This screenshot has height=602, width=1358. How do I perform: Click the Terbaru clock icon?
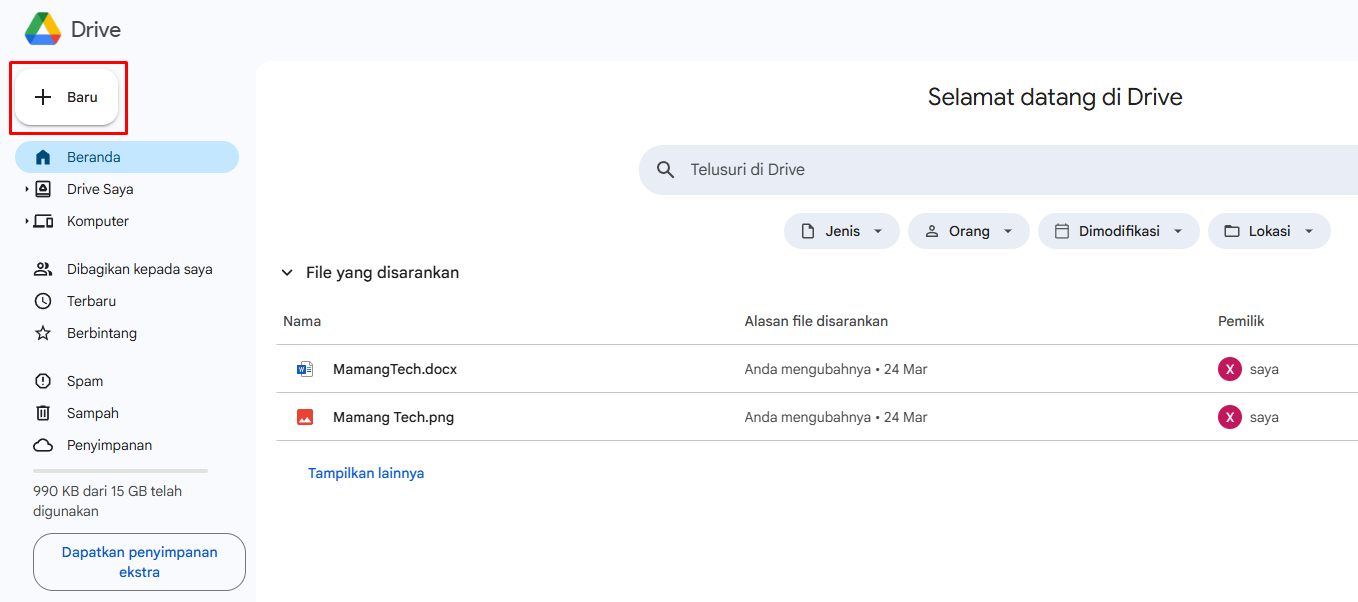[43, 301]
